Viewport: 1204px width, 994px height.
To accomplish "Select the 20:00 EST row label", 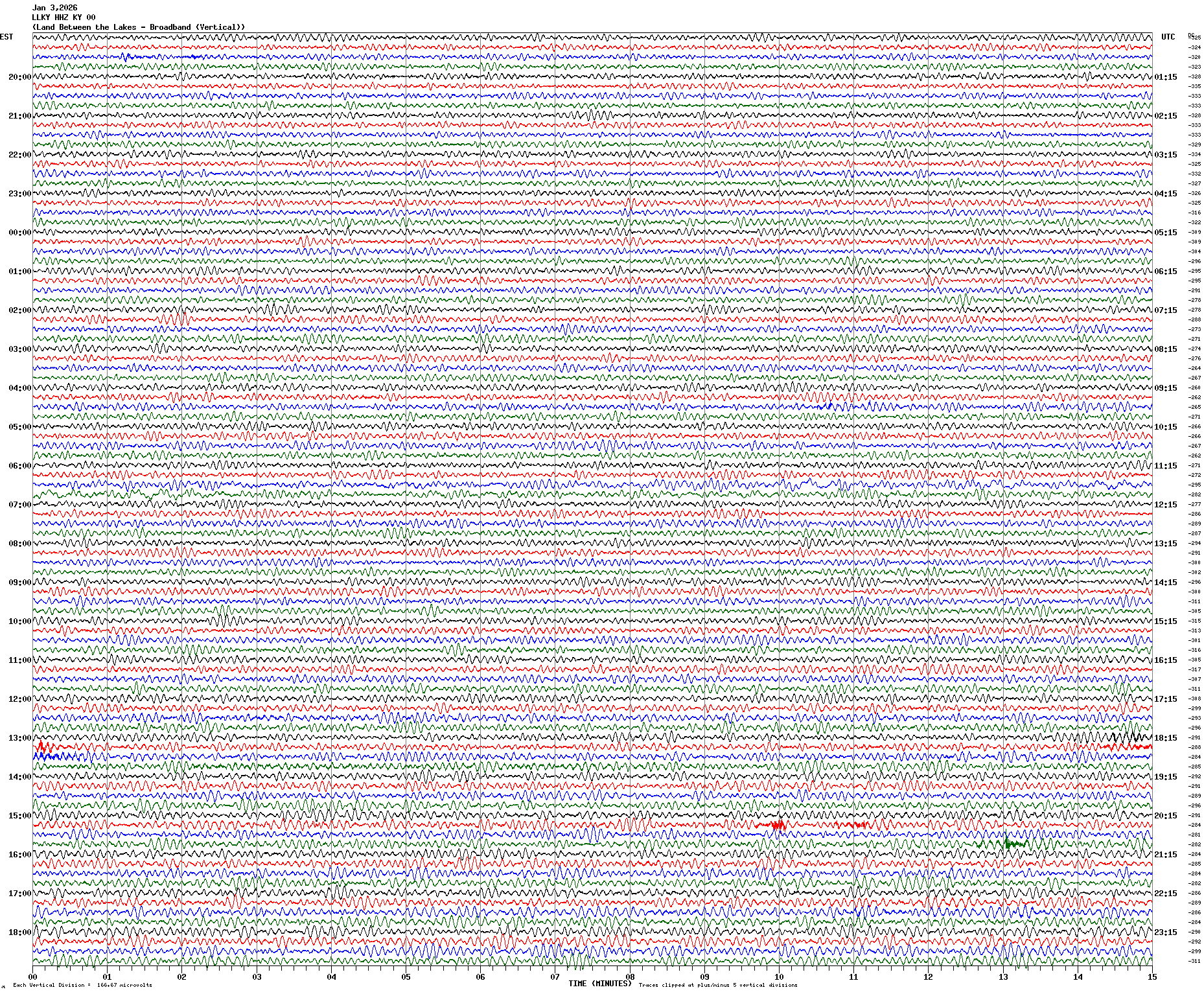I will (x=19, y=77).
